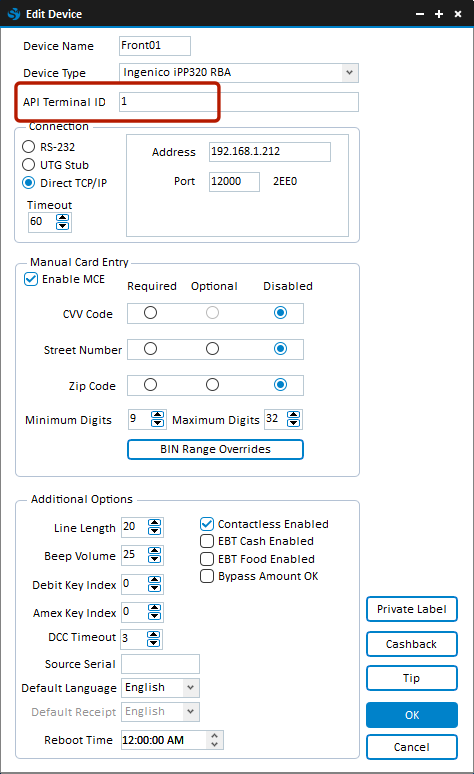Image resolution: width=474 pixels, height=774 pixels.
Task: Step up the Reboot Time value
Action: (x=214, y=735)
